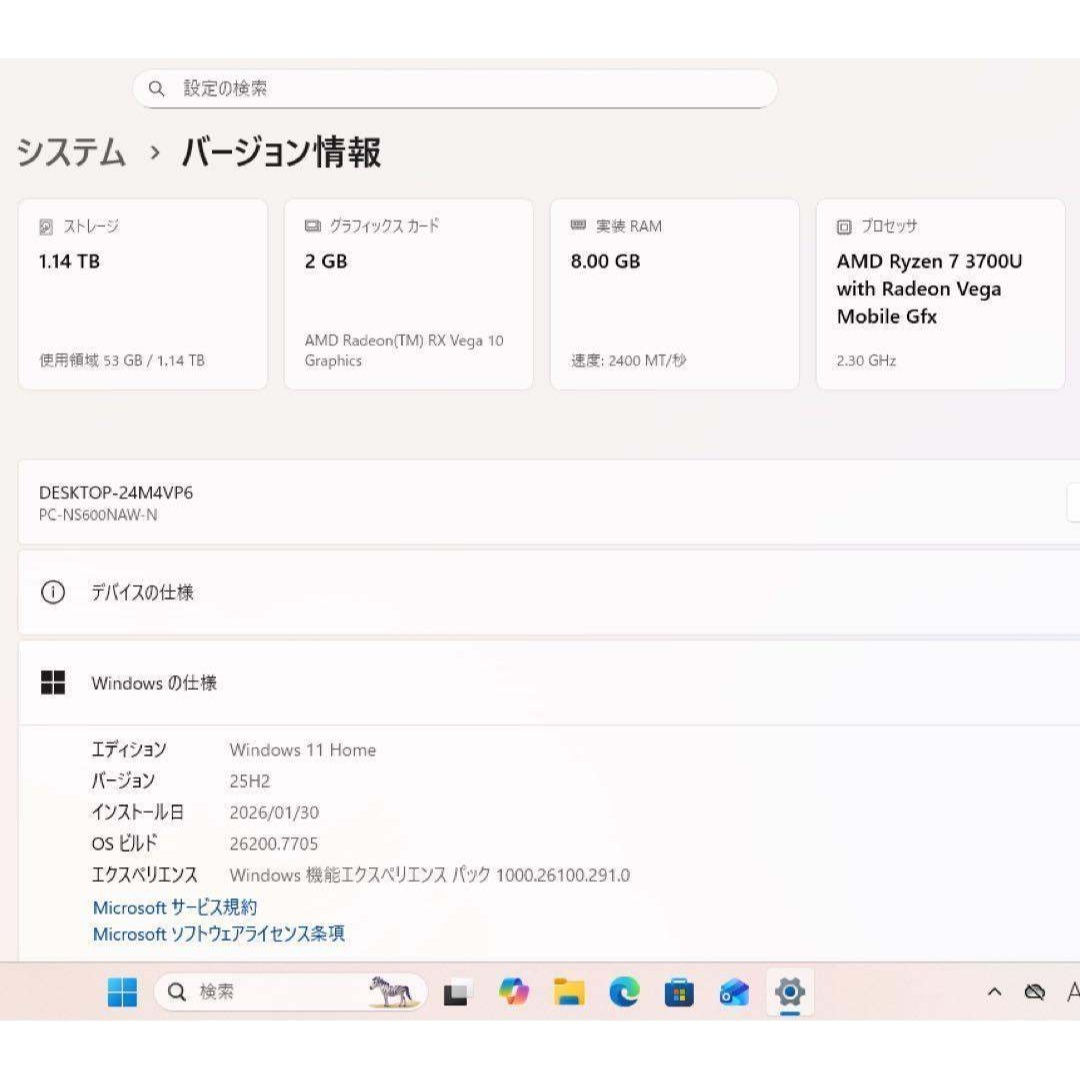Click the info icon beside デバイスの仕様

coord(53,592)
